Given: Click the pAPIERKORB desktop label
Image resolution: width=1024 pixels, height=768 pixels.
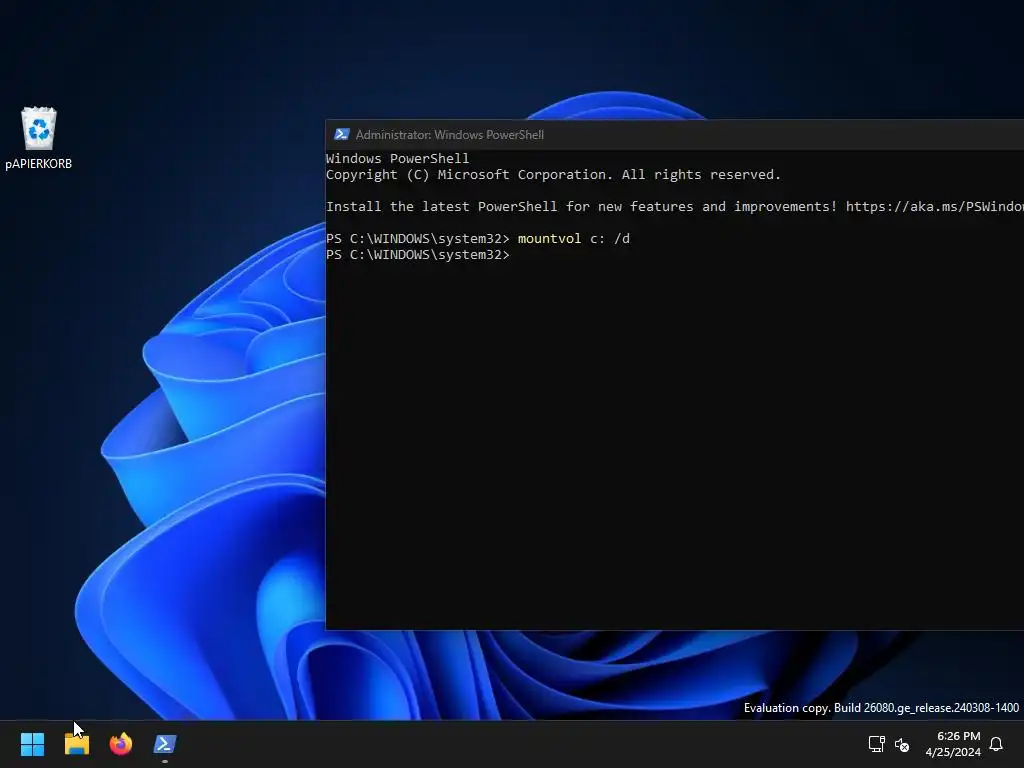Looking at the screenshot, I should pyautogui.click(x=39, y=164).
